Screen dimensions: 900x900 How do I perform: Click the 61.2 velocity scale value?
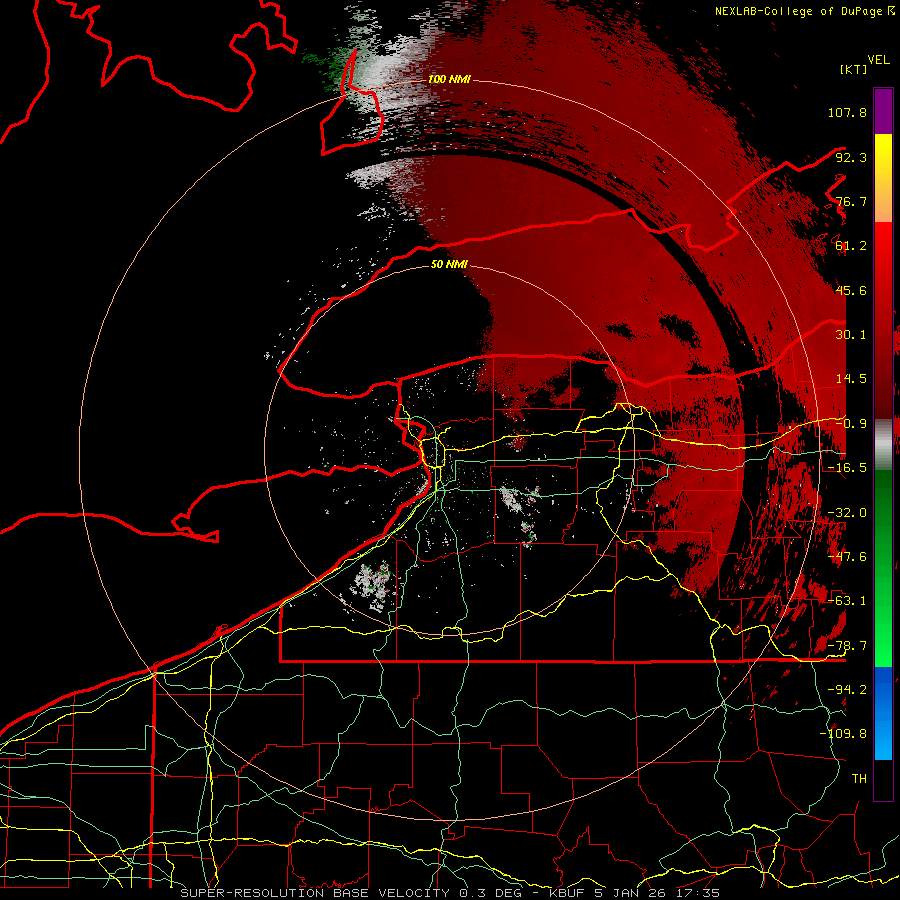coord(851,246)
